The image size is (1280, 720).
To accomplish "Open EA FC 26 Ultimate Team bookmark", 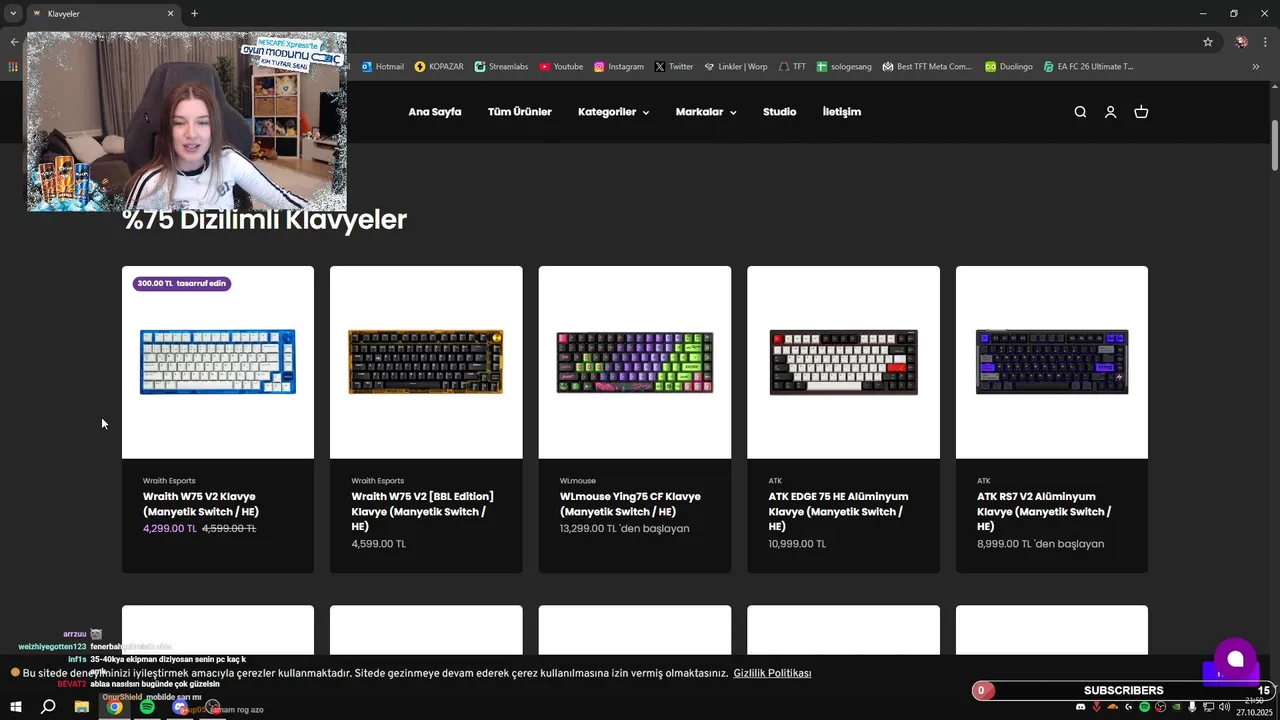I will pos(1088,67).
